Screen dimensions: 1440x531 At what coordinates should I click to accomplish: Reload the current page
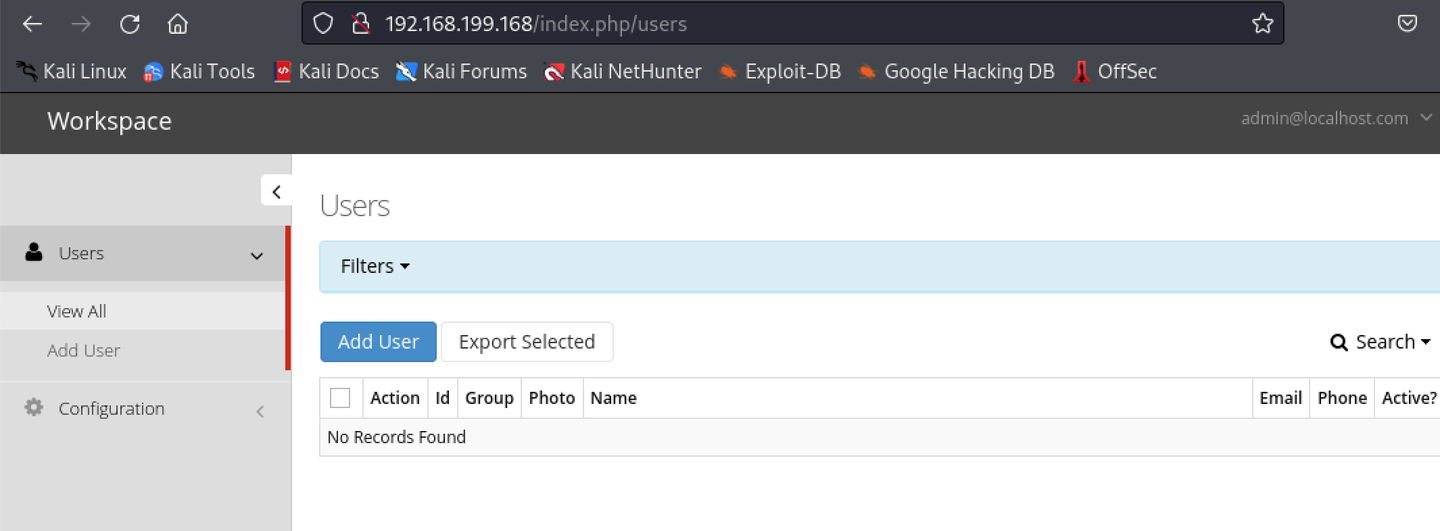(129, 24)
